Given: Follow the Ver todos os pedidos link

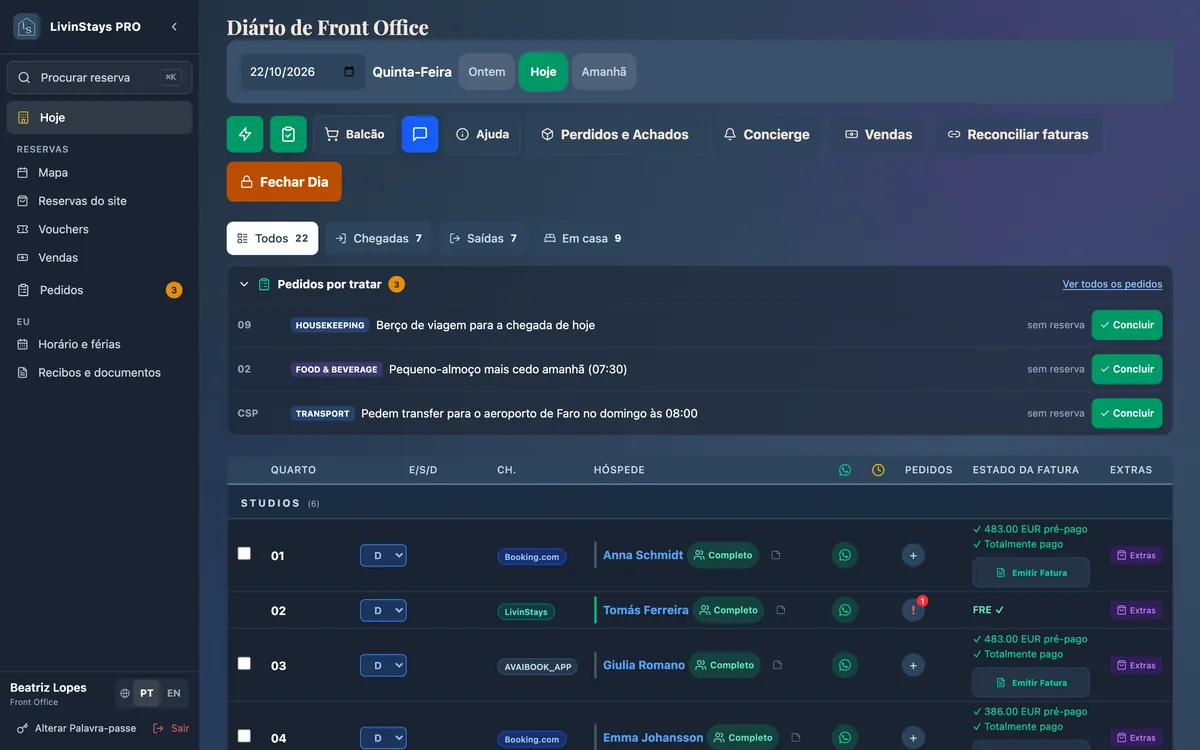Looking at the screenshot, I should coord(1112,284).
